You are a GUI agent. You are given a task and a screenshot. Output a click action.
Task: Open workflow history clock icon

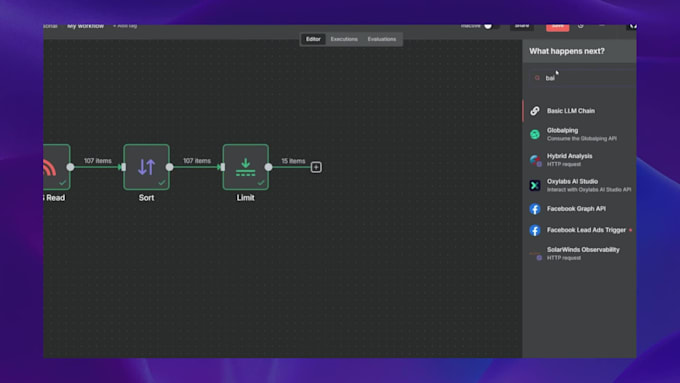(581, 26)
